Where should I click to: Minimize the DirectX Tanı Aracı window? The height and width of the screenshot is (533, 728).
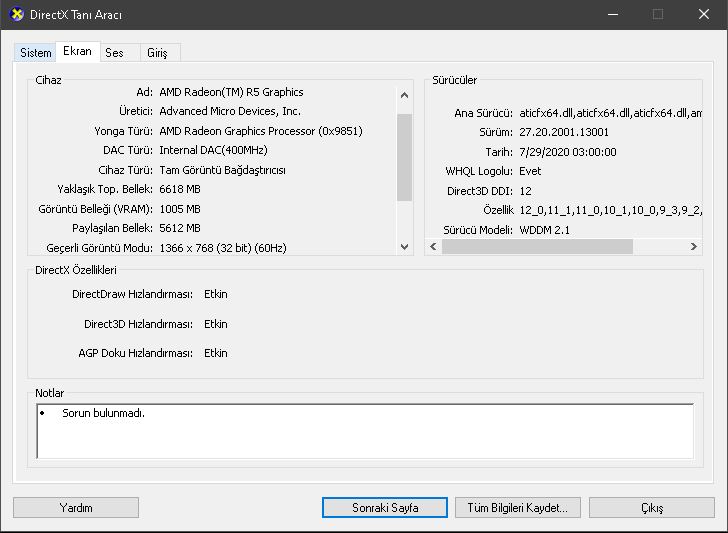[613, 14]
